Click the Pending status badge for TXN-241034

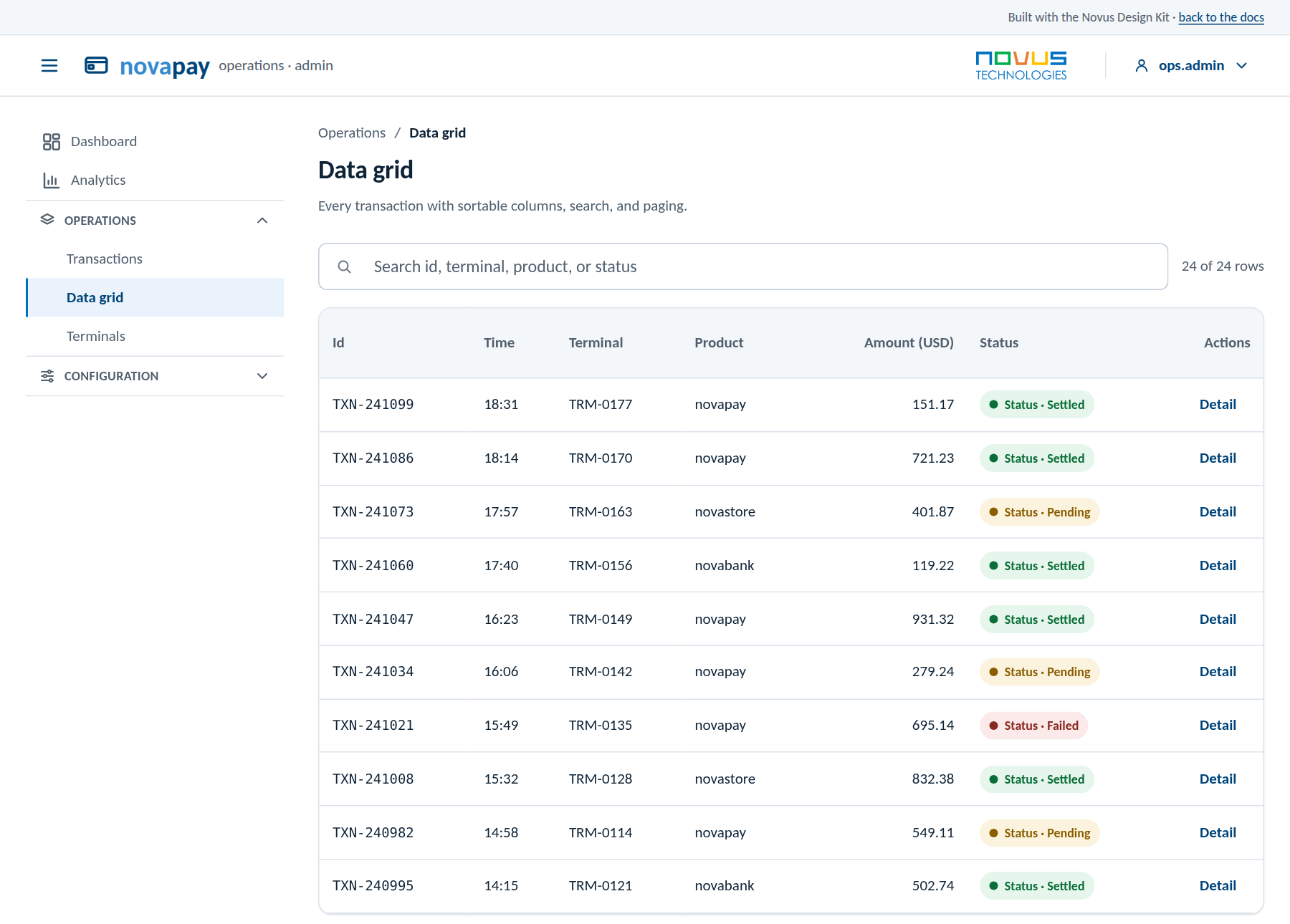pyautogui.click(x=1039, y=672)
